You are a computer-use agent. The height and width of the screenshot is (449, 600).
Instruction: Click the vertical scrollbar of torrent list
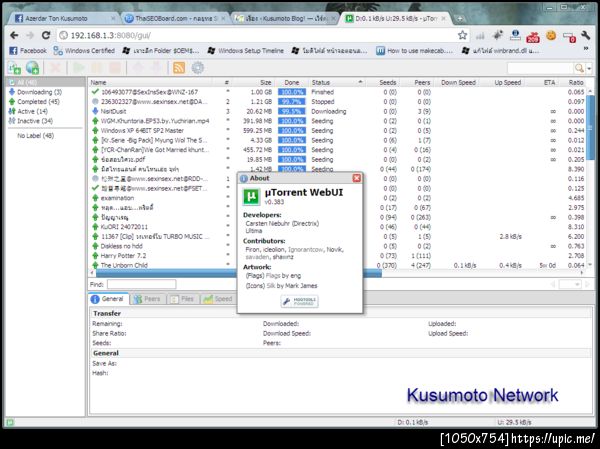point(590,126)
